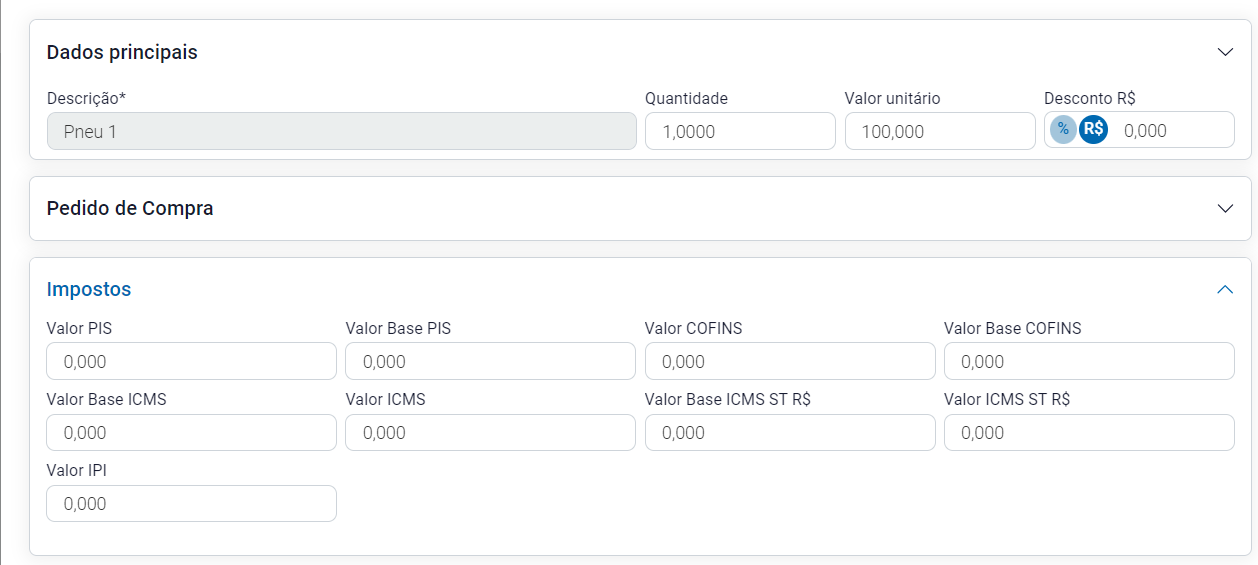Click the Descrição field containing Pneu 1

pyautogui.click(x=341, y=131)
